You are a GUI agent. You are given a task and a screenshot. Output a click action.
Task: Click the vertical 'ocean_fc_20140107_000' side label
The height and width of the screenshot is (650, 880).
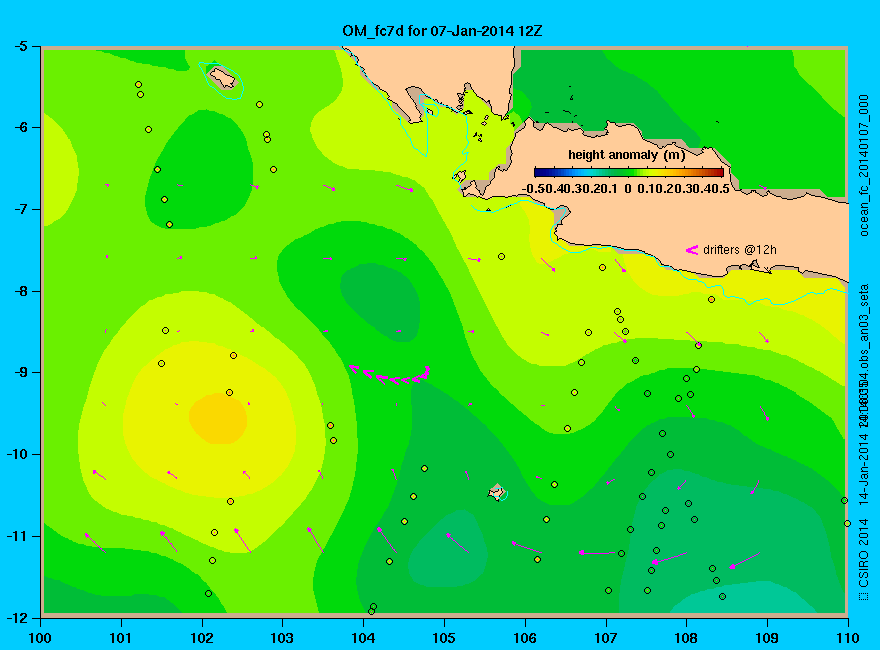(864, 166)
